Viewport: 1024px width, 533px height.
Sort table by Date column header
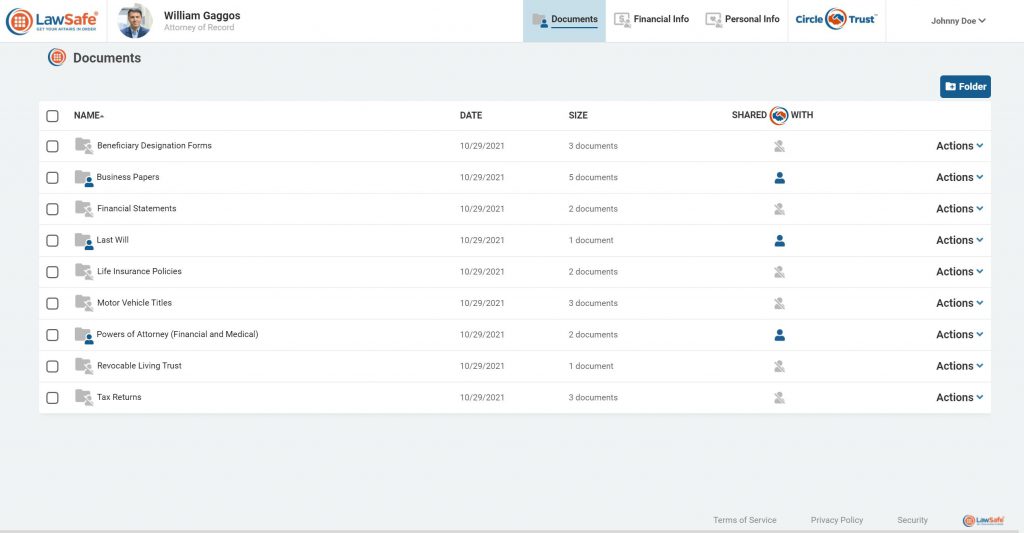[471, 116]
